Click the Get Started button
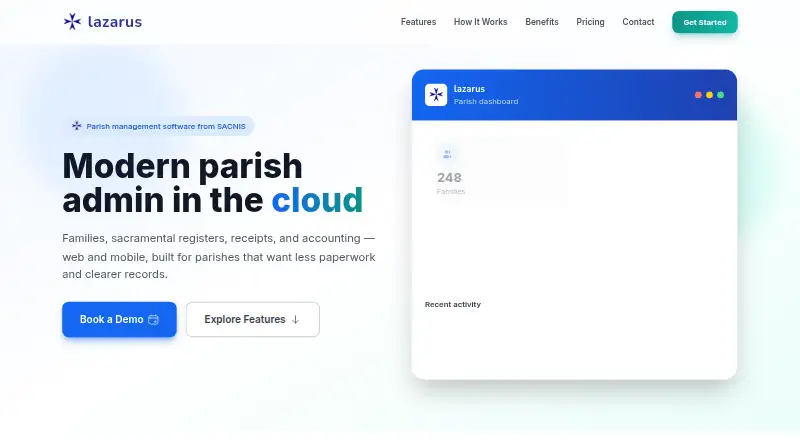Viewport: 800px width, 440px height. click(705, 22)
